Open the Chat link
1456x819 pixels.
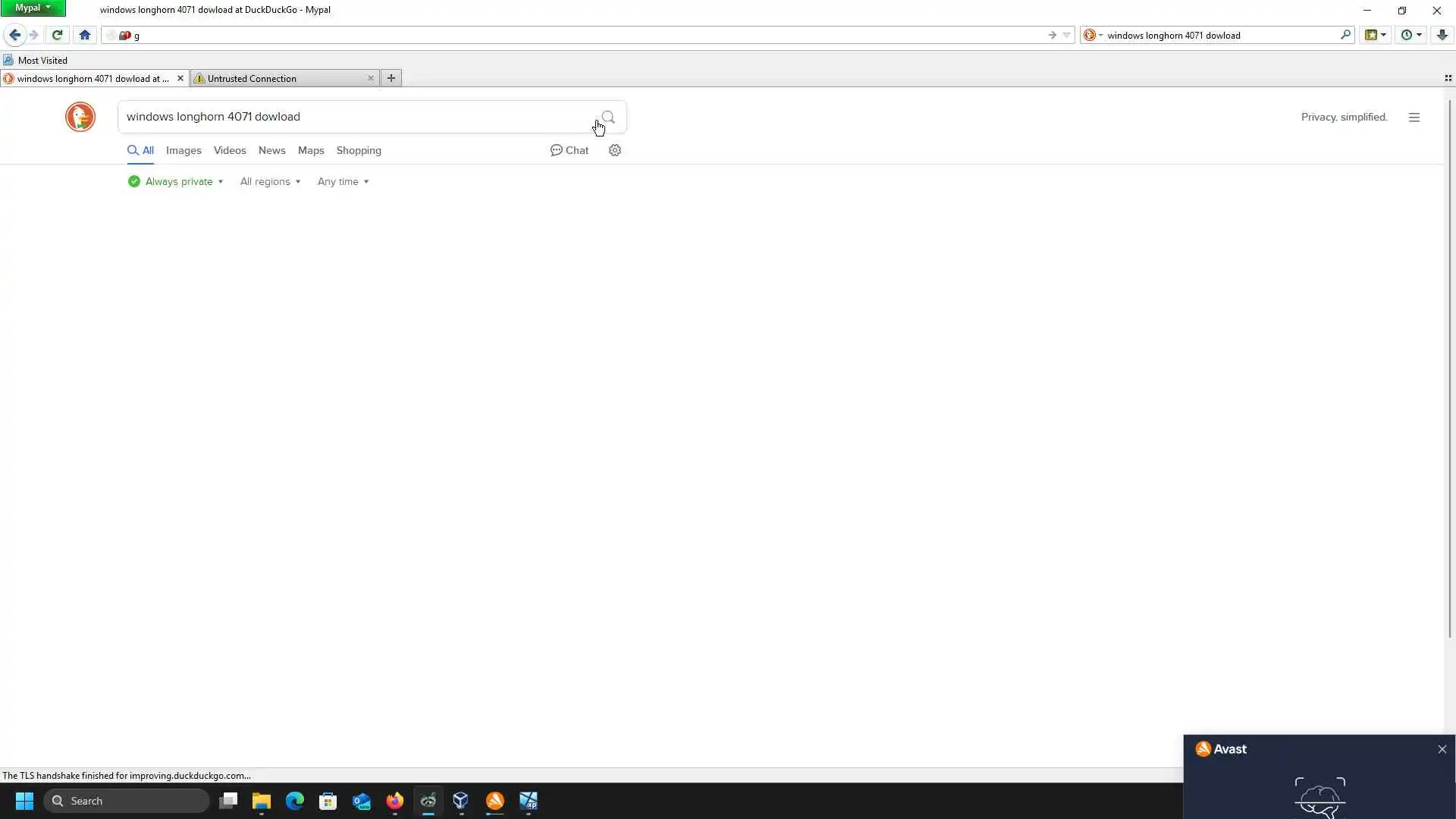(x=570, y=150)
